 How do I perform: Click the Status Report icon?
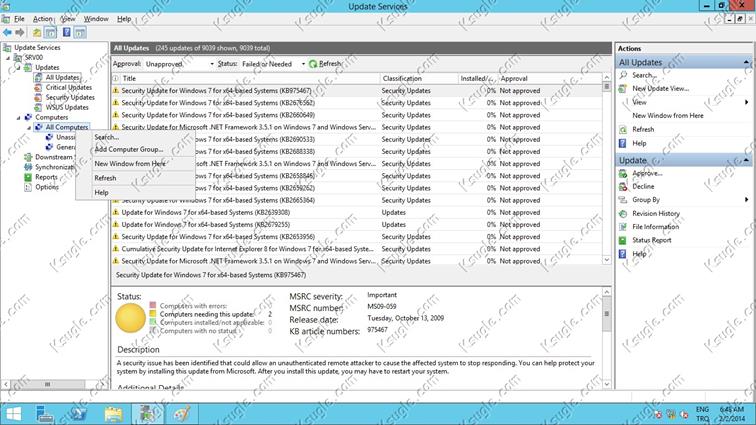(x=623, y=240)
